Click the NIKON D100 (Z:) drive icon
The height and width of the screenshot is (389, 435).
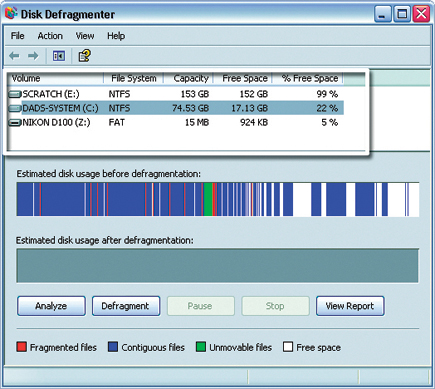tap(15, 123)
